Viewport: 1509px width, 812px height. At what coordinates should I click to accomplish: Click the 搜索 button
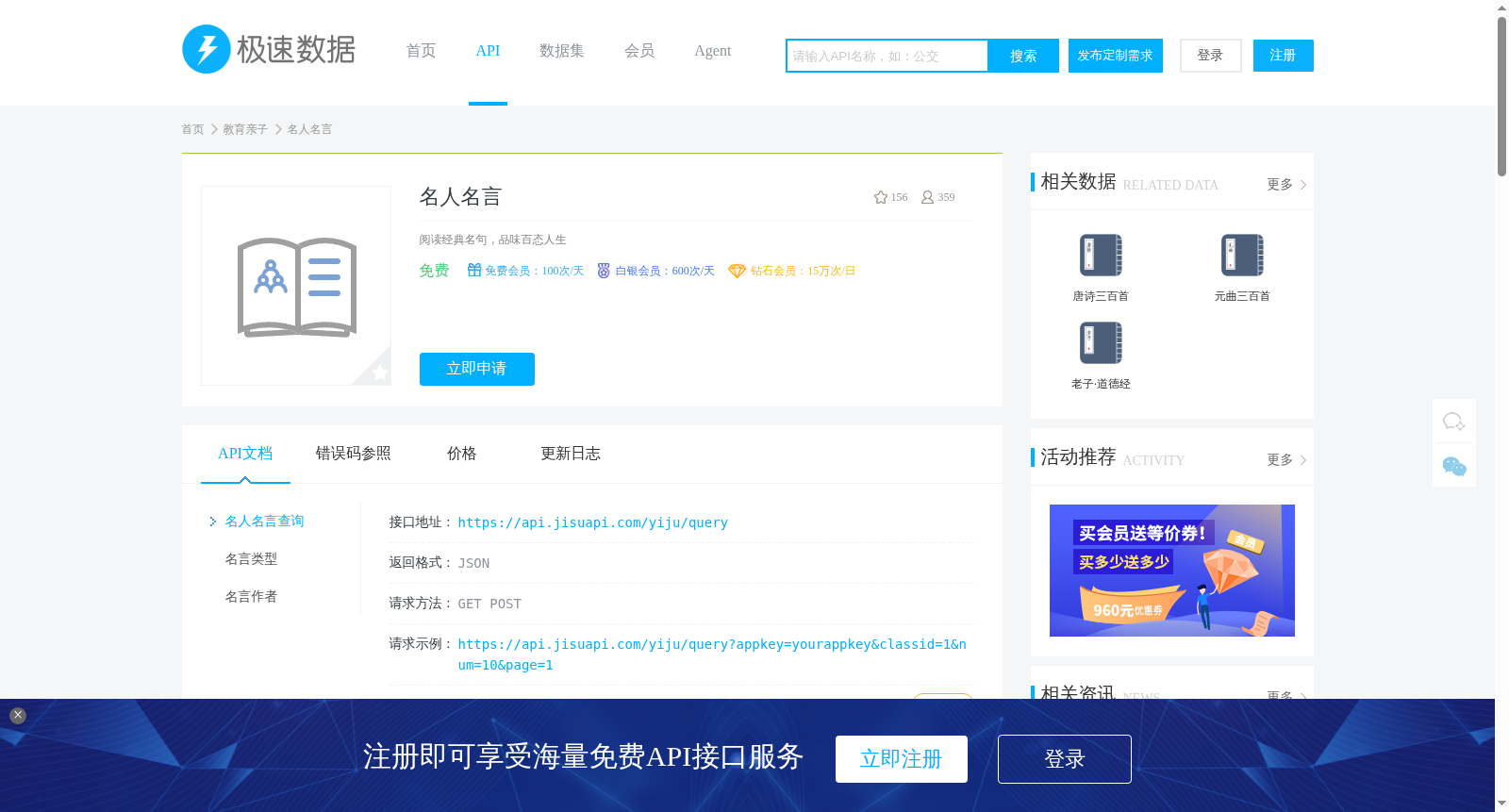click(x=1023, y=56)
